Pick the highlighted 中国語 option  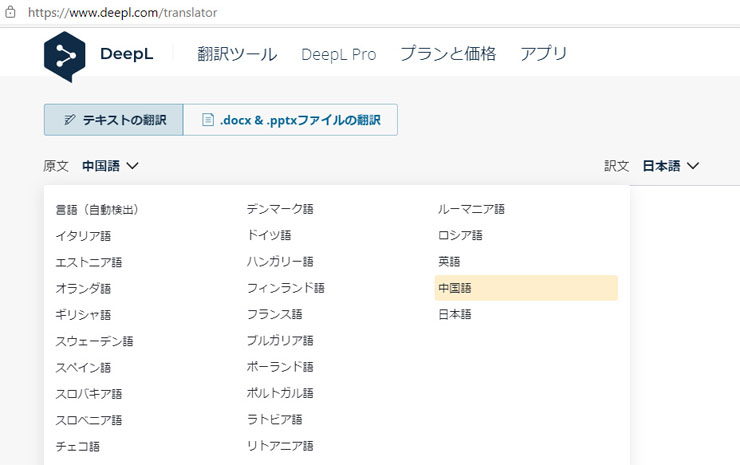(526, 288)
